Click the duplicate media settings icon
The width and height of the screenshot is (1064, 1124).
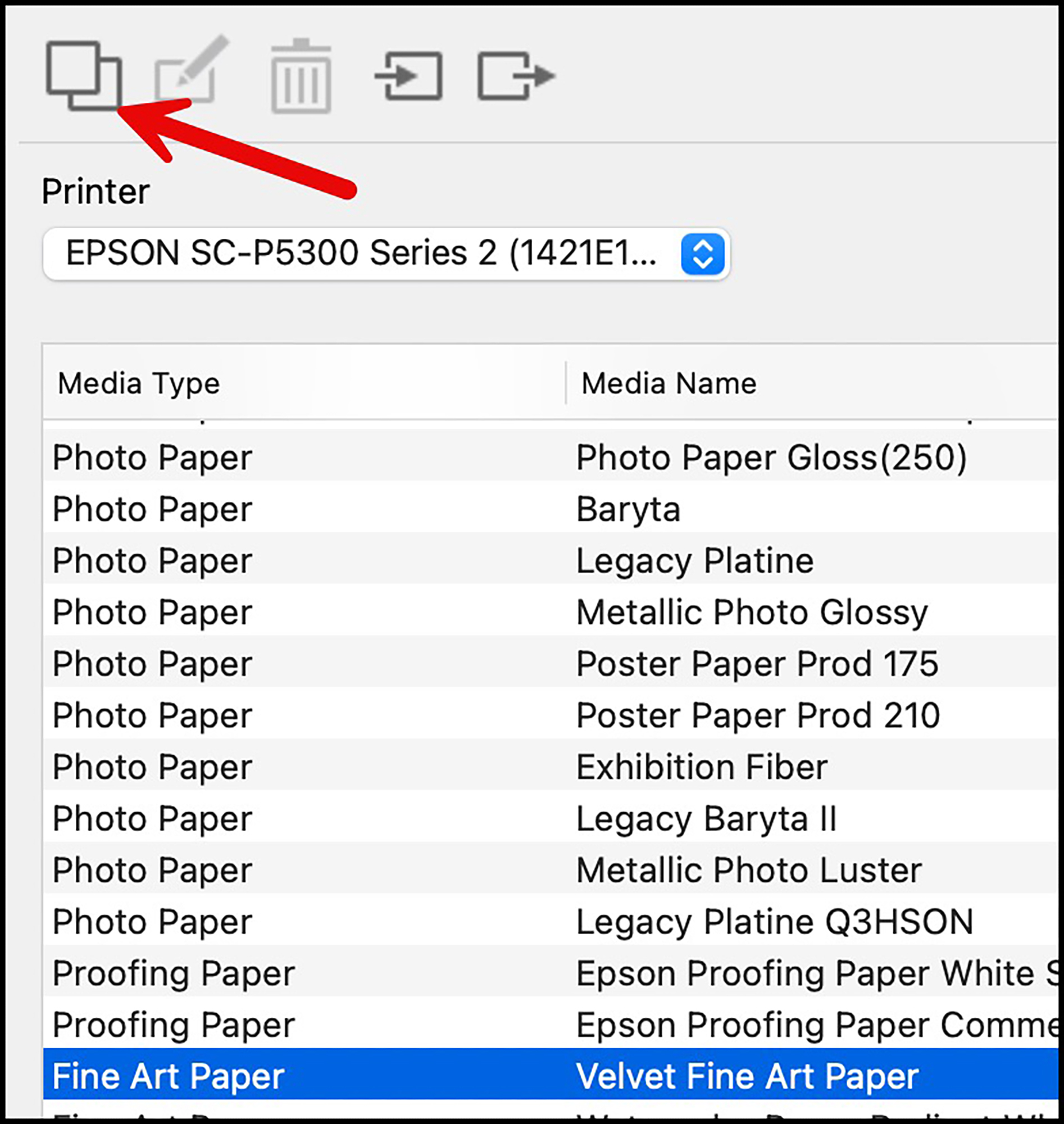[83, 75]
